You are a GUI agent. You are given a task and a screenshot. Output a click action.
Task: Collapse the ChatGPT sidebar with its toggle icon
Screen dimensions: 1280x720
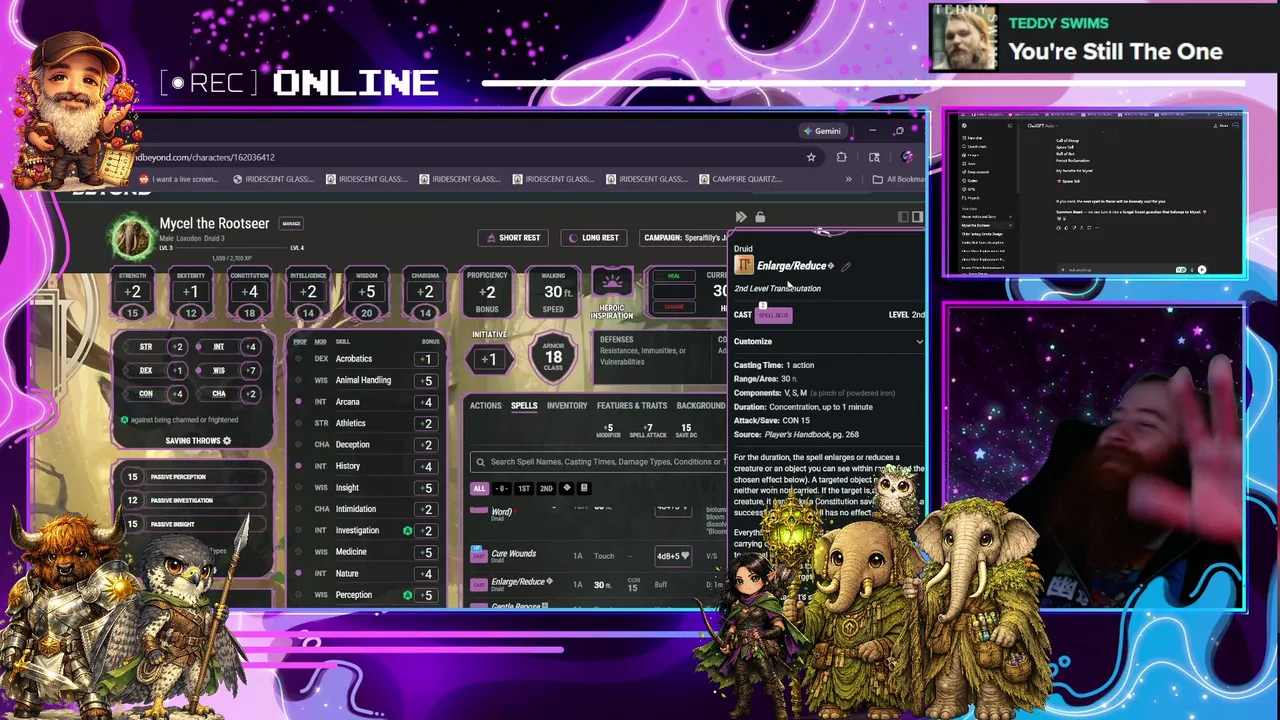[x=1010, y=126]
